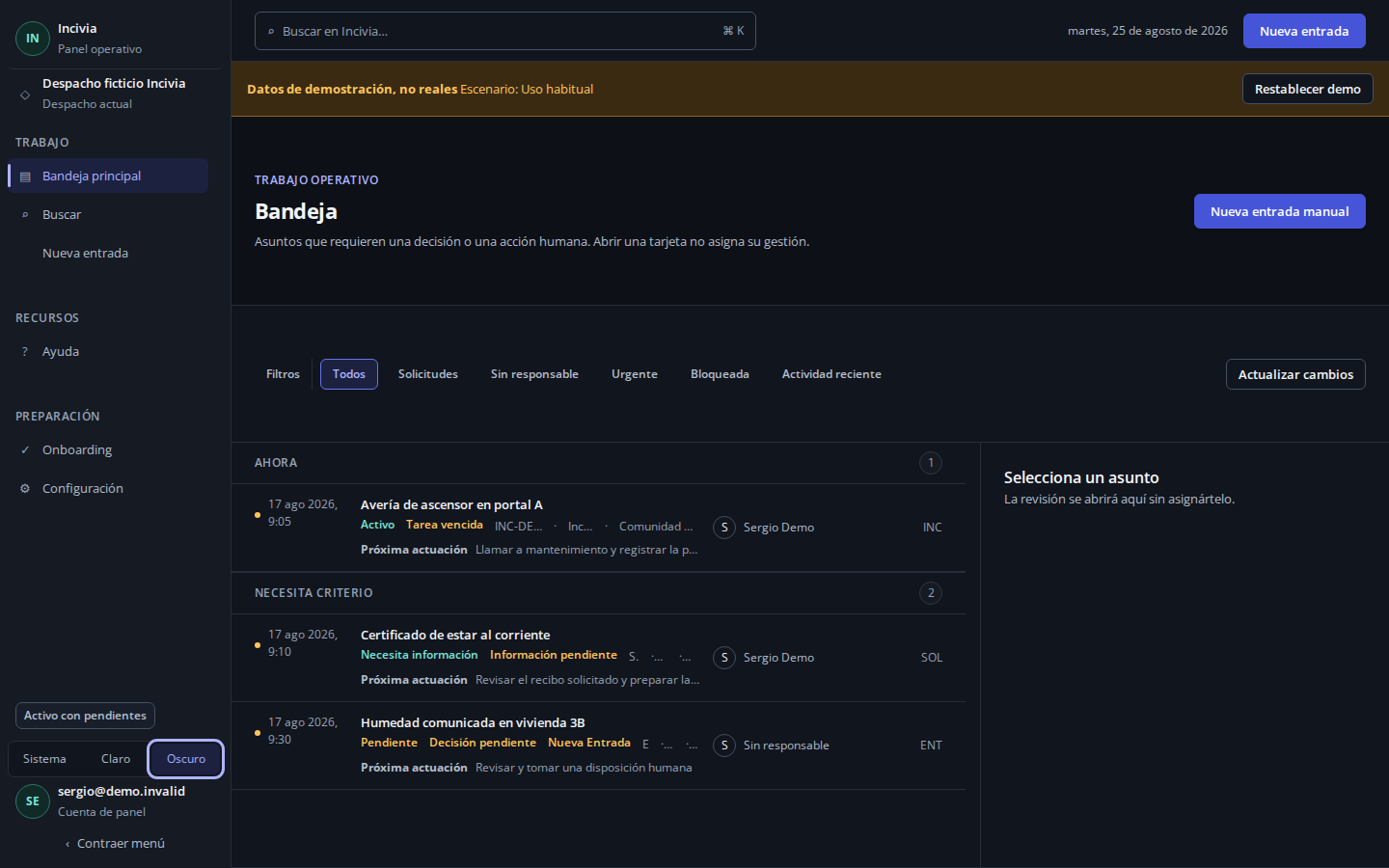Open the Certificado de estar al corriente case
The height and width of the screenshot is (868, 1389).
coord(598,658)
